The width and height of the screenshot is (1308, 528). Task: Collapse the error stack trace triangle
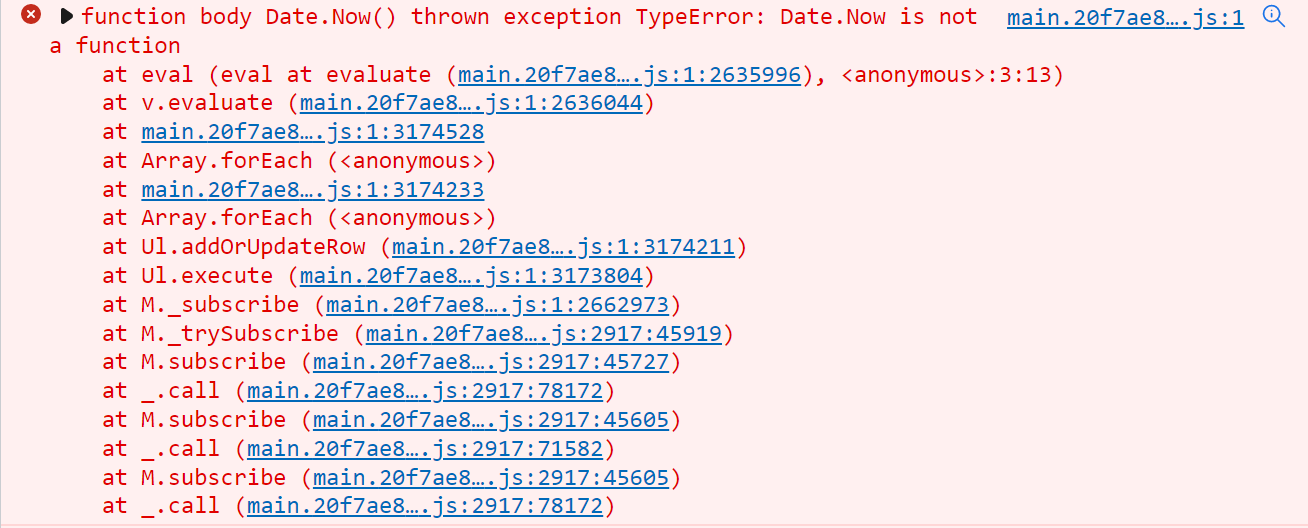coord(66,16)
